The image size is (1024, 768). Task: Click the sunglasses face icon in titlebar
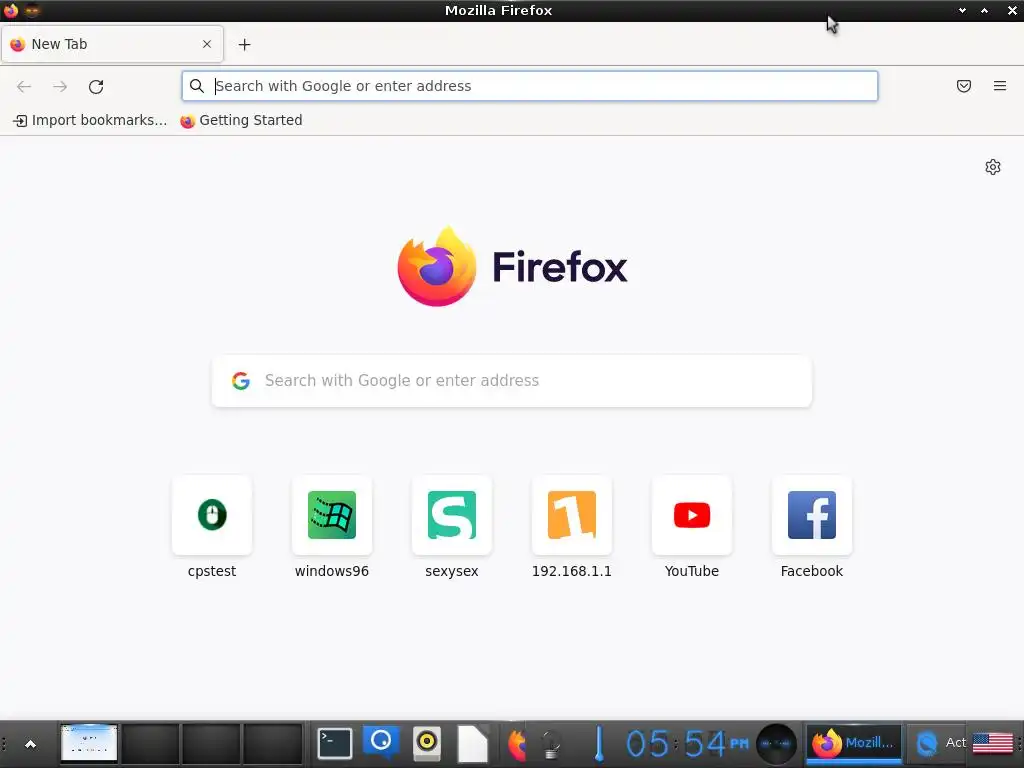tap(31, 10)
